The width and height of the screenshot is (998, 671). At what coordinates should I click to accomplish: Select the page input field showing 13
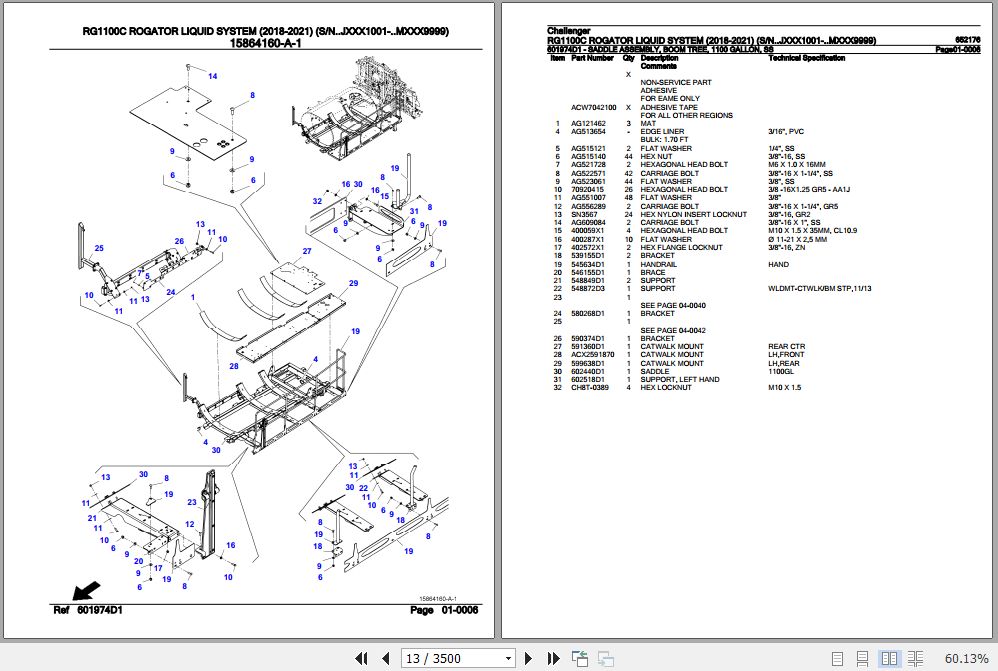click(x=440, y=658)
